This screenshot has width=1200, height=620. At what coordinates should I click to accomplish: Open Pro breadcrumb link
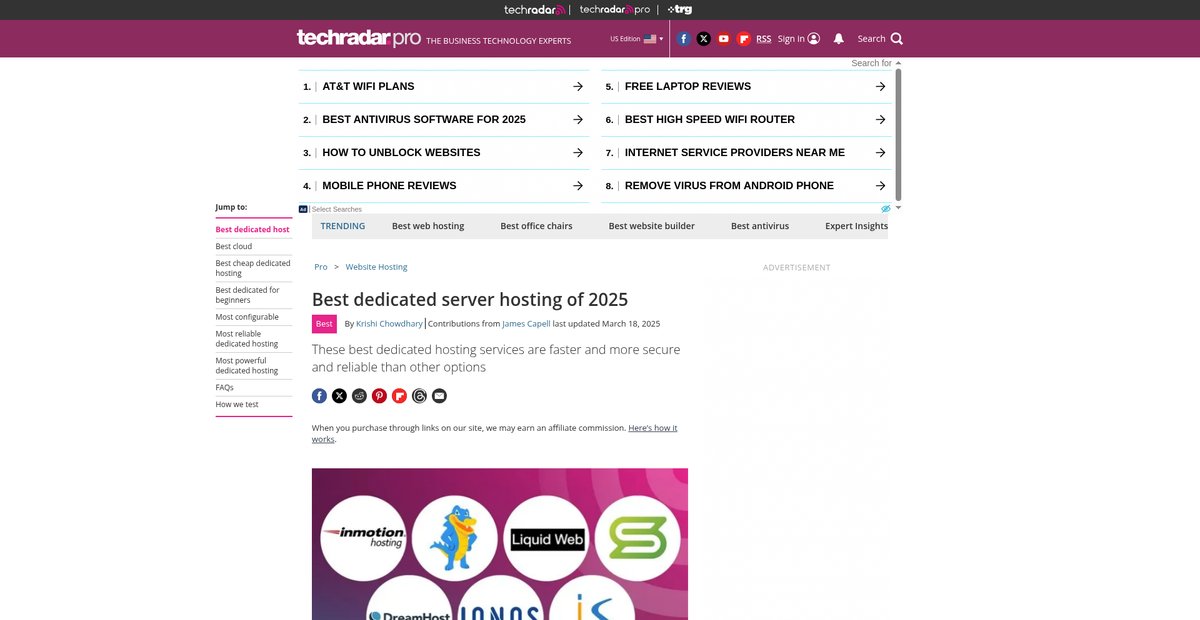[x=321, y=267]
